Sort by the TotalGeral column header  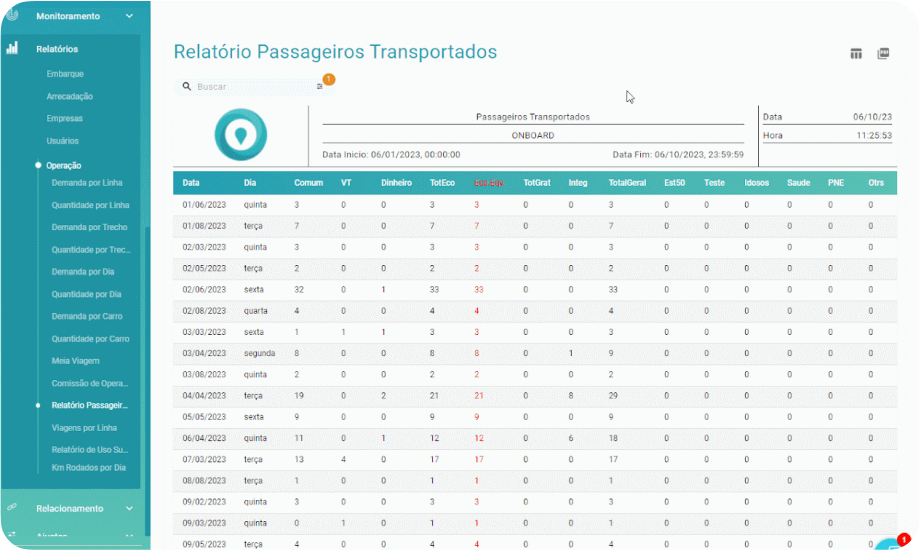[x=627, y=183]
